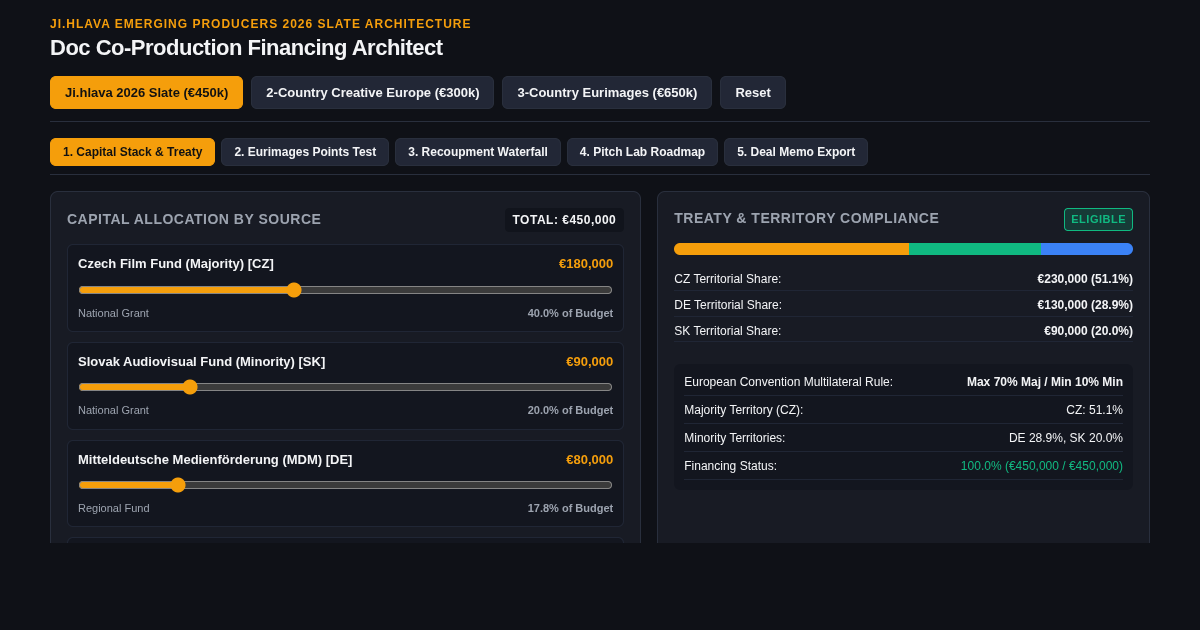The height and width of the screenshot is (630, 1200).
Task: Switch to Deal Memo Export tab
Action: (x=796, y=152)
